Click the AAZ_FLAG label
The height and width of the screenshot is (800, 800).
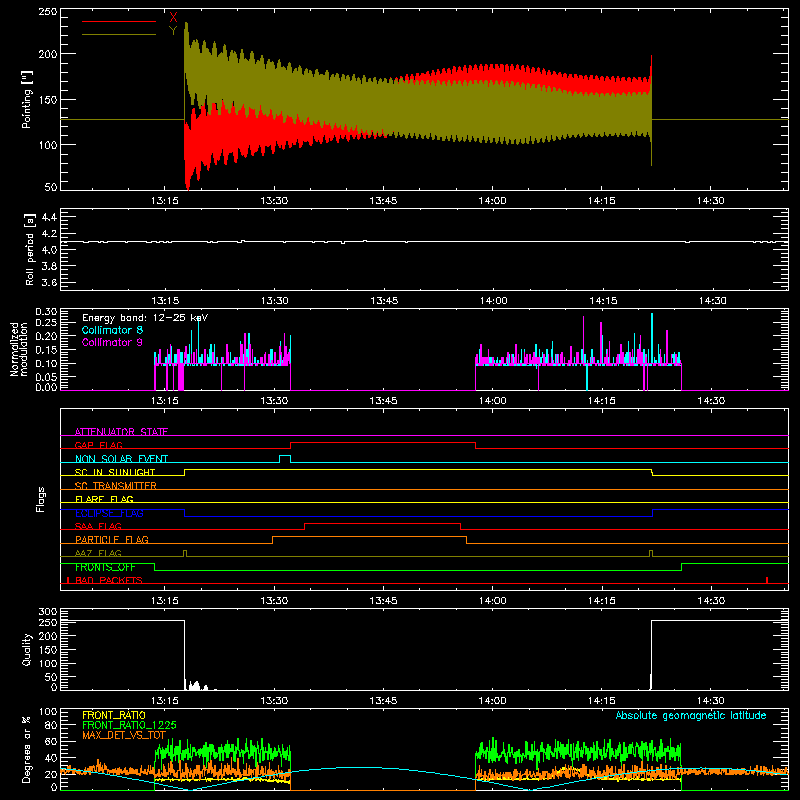click(x=98, y=553)
